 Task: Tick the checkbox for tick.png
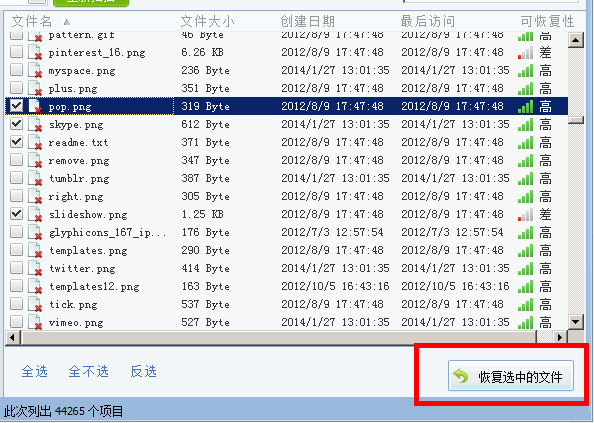click(x=16, y=304)
